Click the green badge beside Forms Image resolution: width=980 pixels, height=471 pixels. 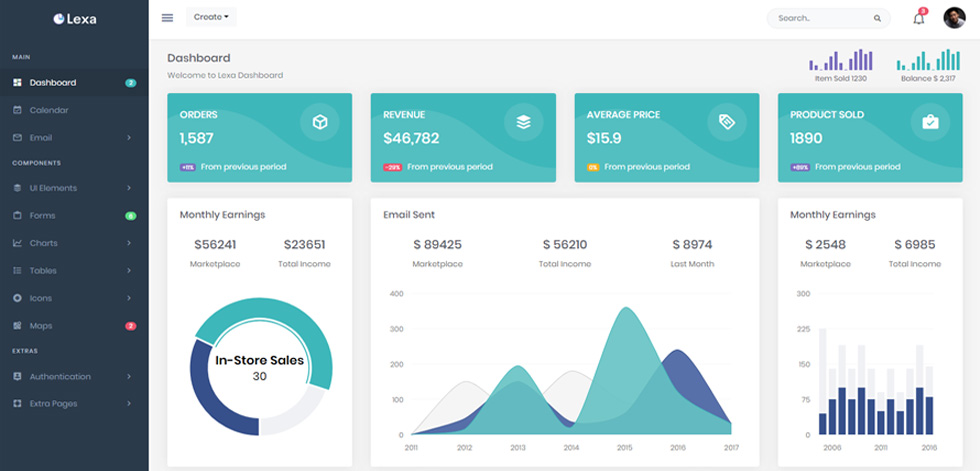point(131,216)
